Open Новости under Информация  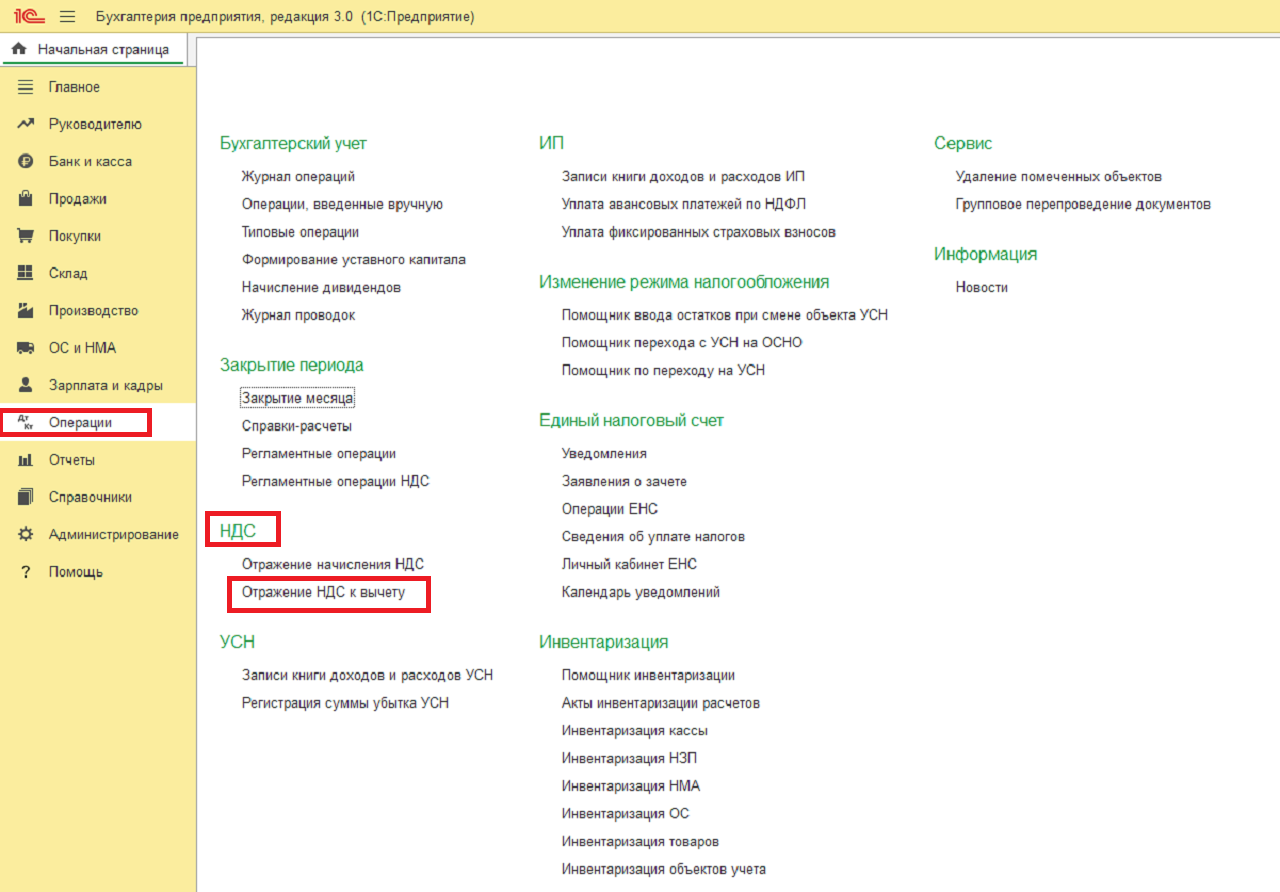click(x=981, y=287)
